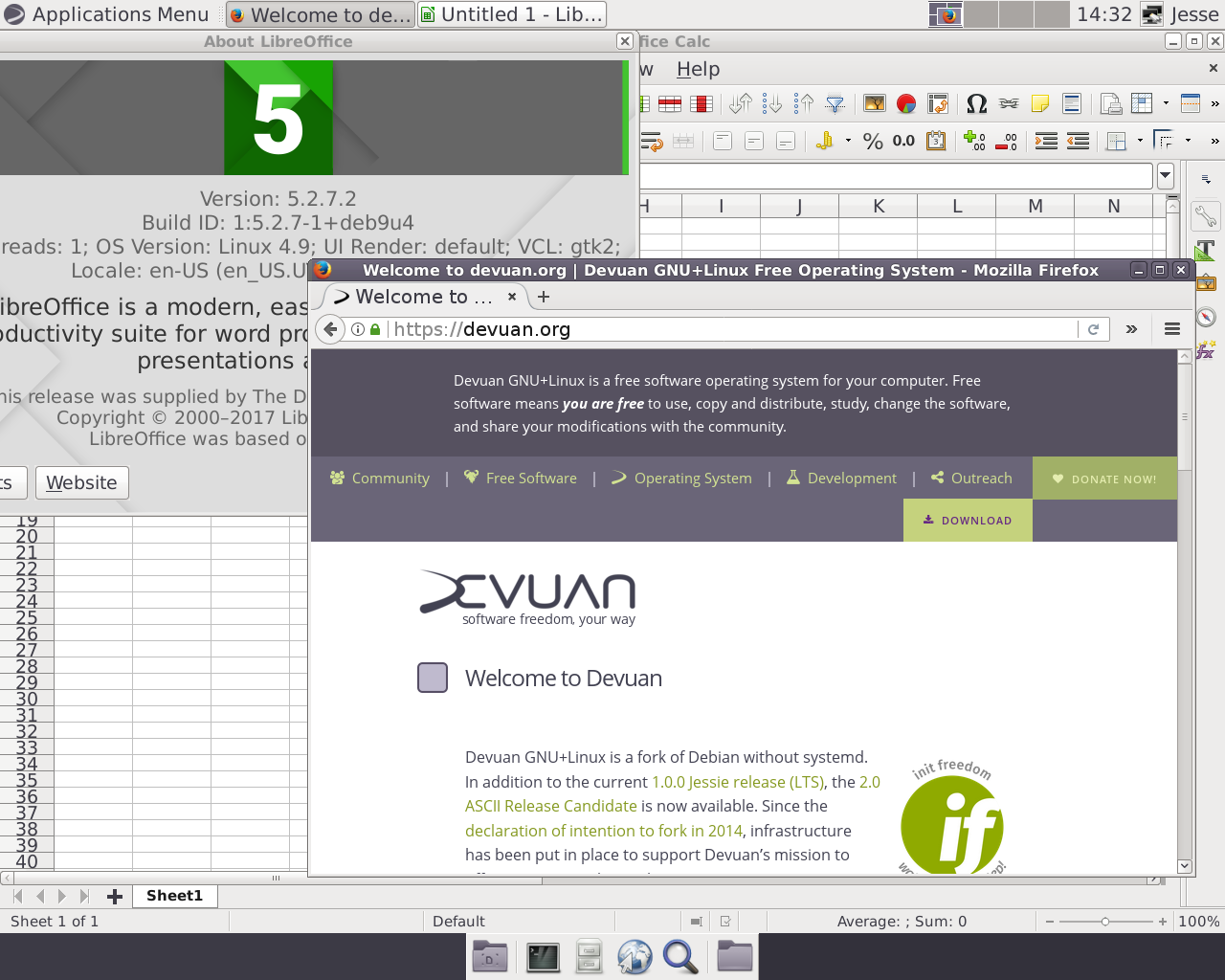The image size is (1225, 980).
Task: Open the web browser from the dock
Action: click(x=635, y=957)
